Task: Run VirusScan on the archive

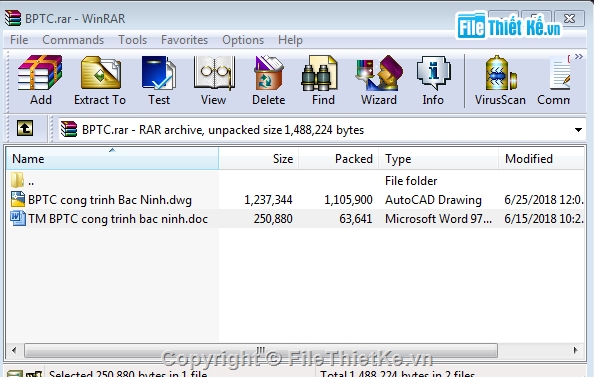Action: pyautogui.click(x=500, y=80)
